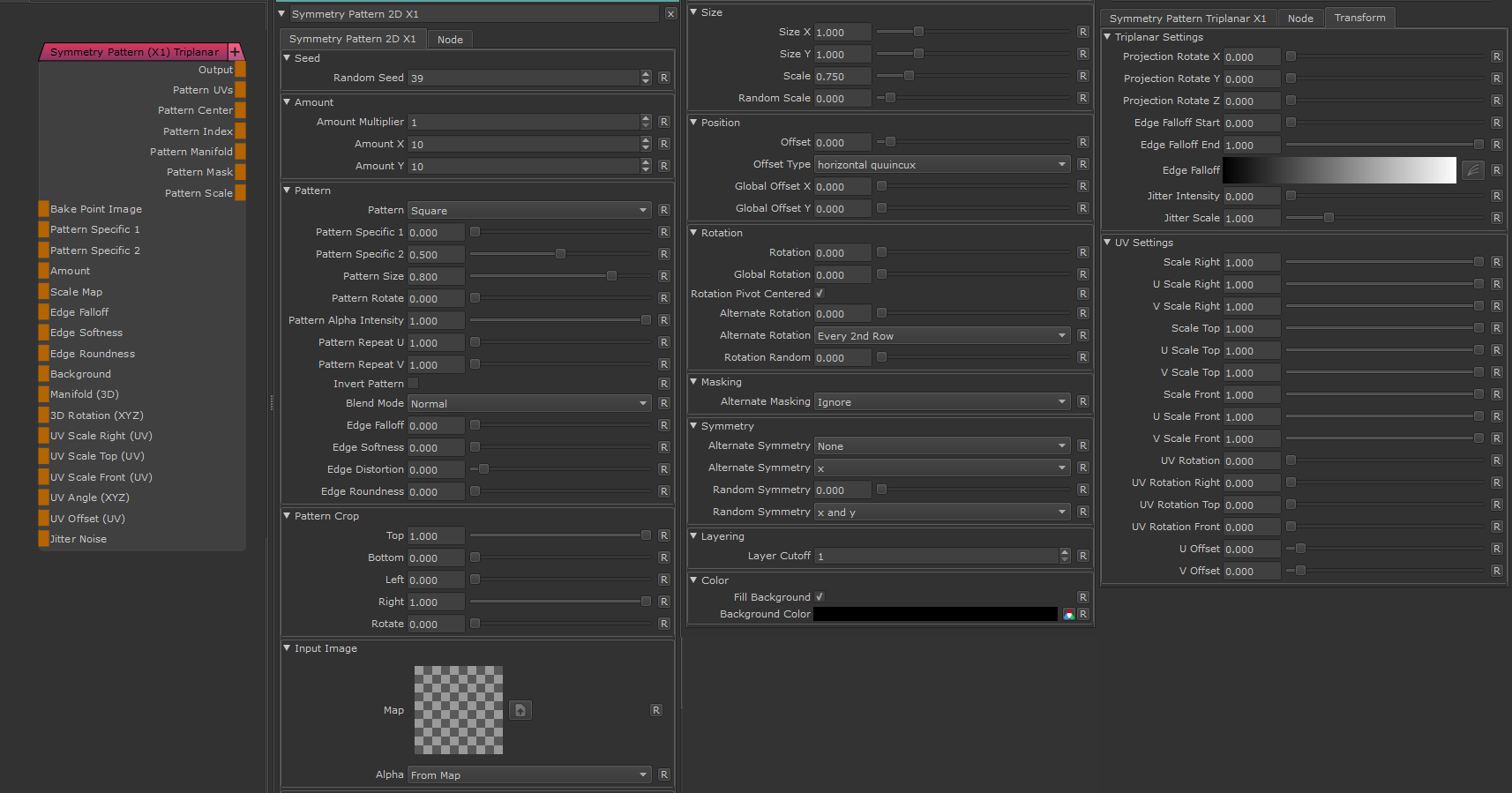Open the Background Color picker icon
Viewport: 1512px width, 793px height.
pos(1068,614)
